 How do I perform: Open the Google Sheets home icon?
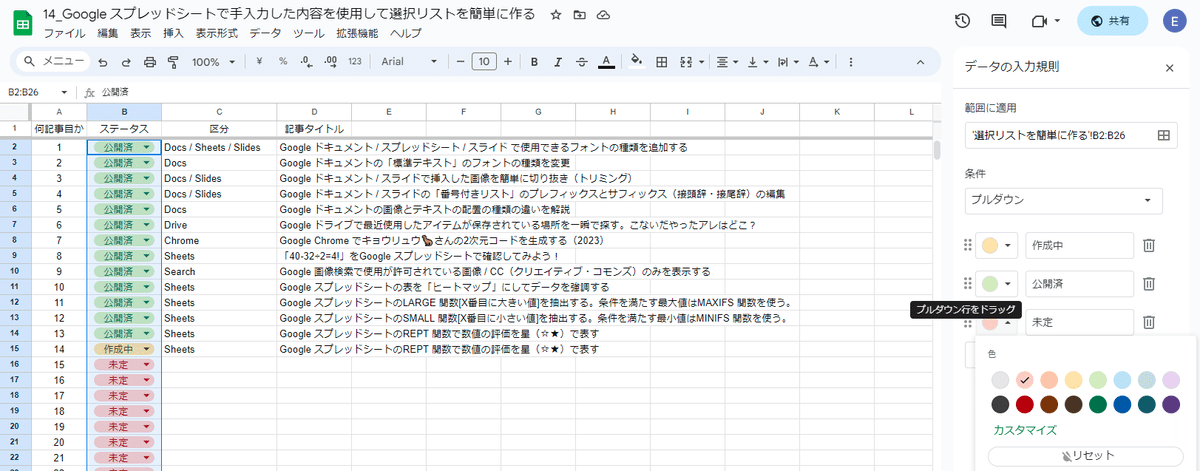pos(21,23)
